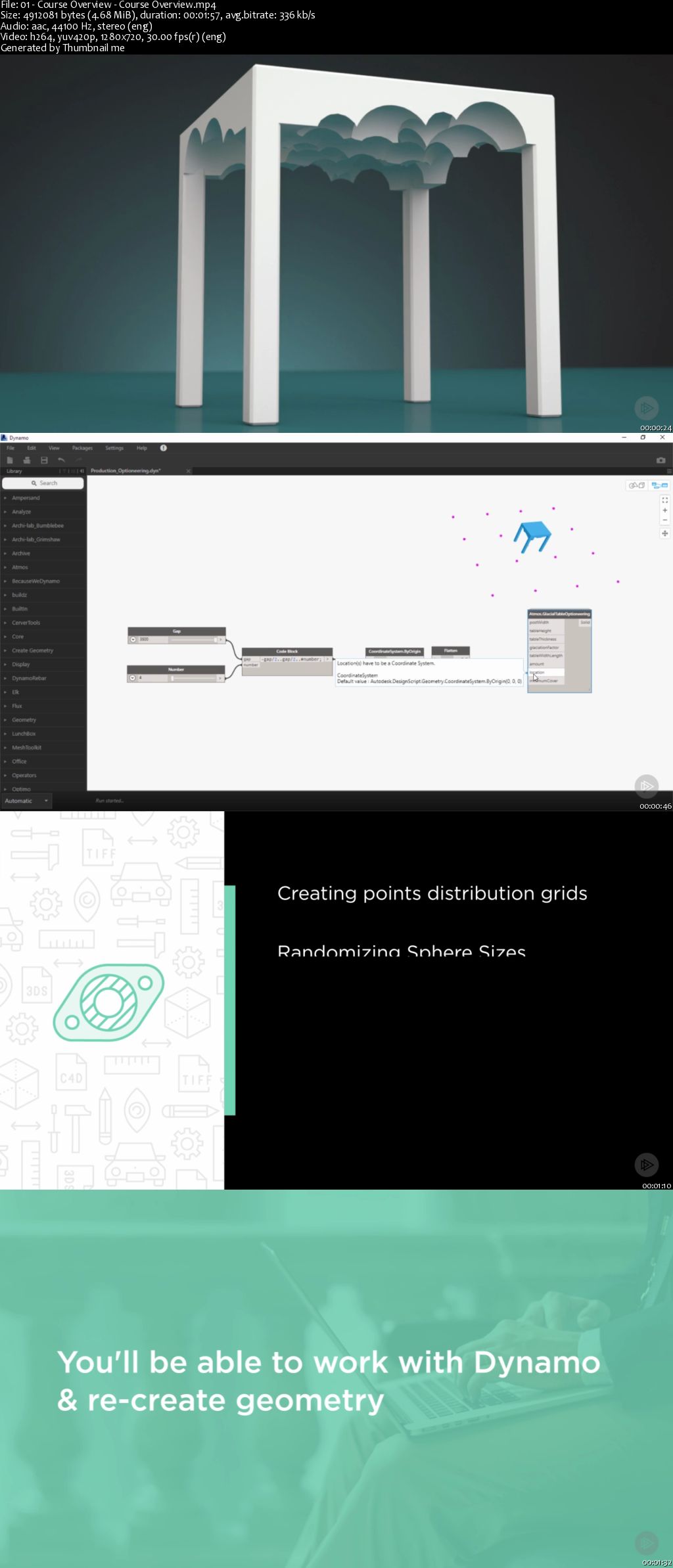Expand the LunchBox category

click(x=43, y=734)
